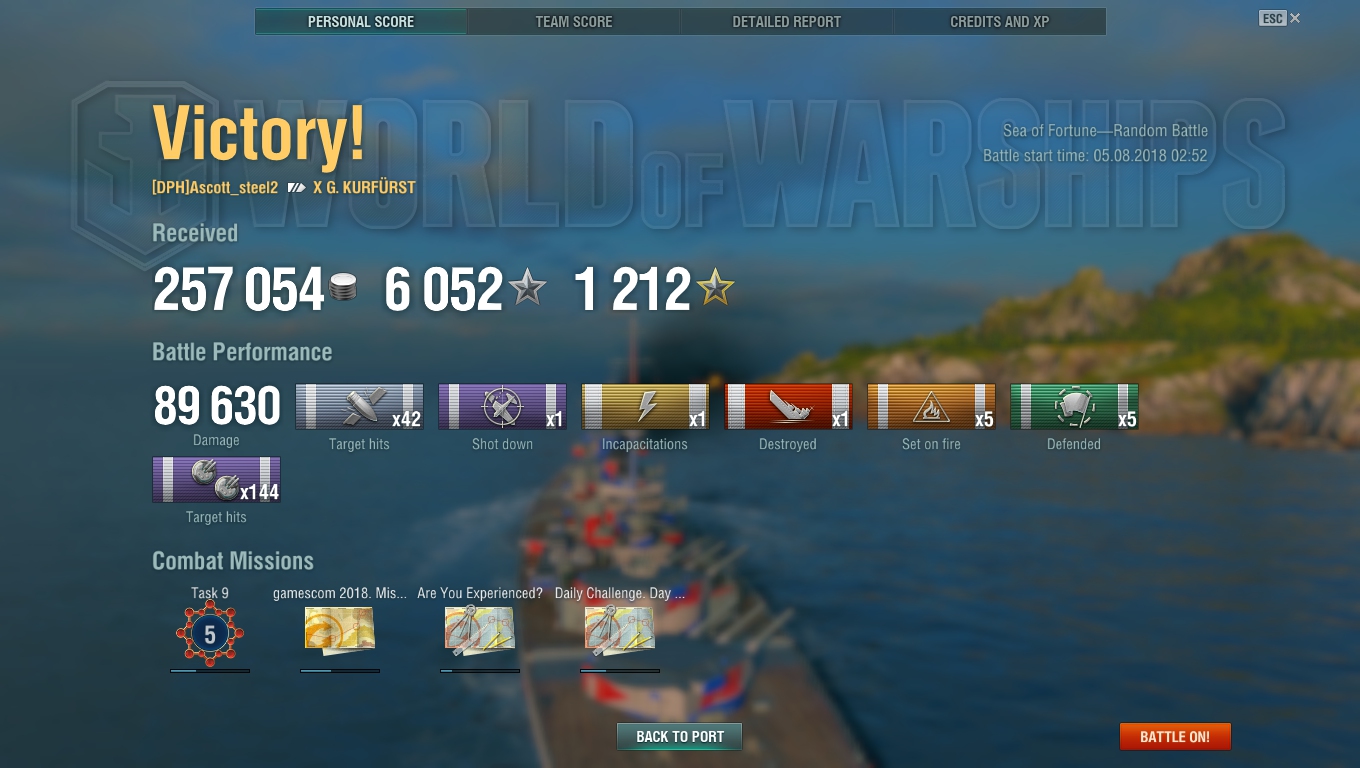Close results screen with the X icon
Viewport: 1360px width, 768px height.
point(1295,18)
